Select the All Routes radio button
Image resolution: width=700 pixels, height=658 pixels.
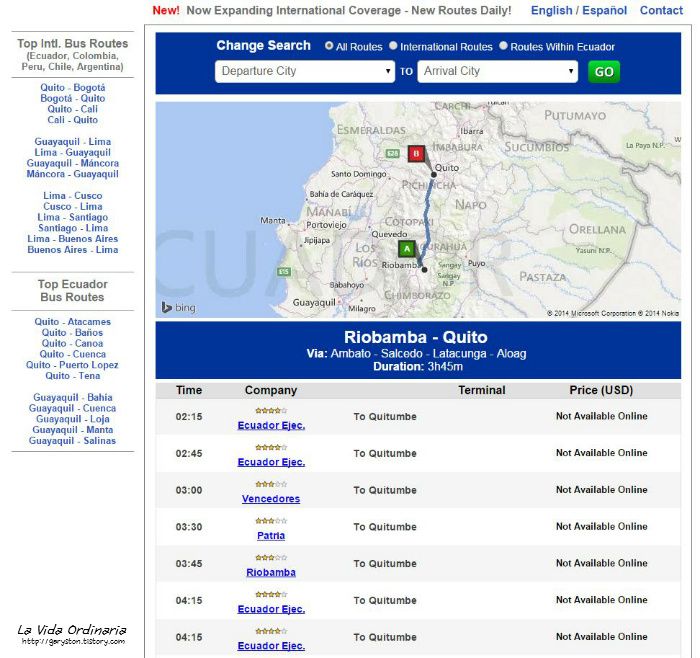click(x=329, y=46)
